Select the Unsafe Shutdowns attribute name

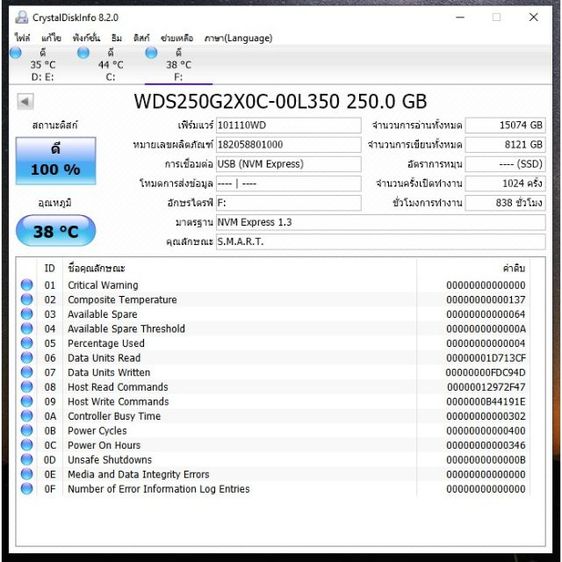pyautogui.click(x=110, y=459)
